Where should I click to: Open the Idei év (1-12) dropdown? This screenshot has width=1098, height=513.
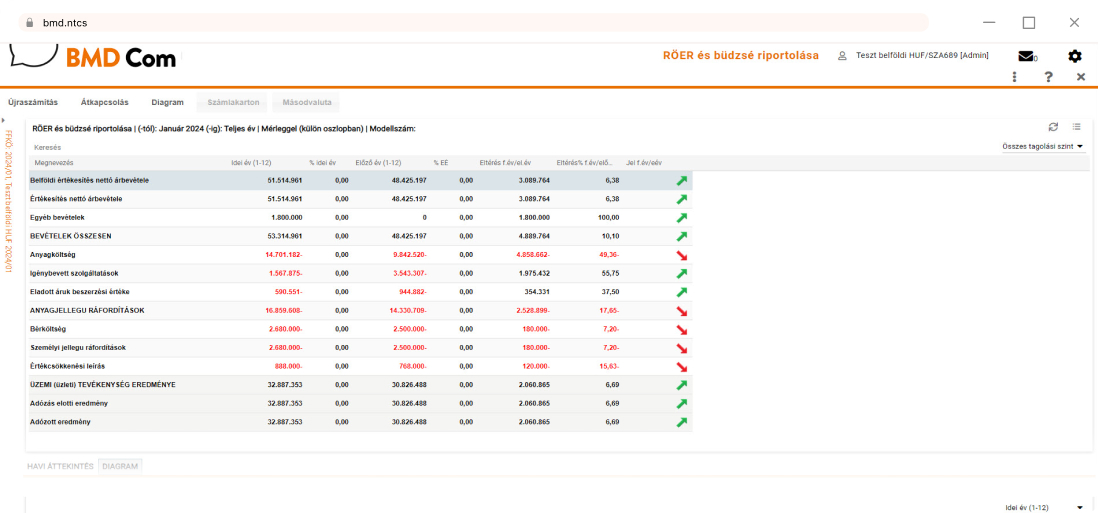point(1044,507)
